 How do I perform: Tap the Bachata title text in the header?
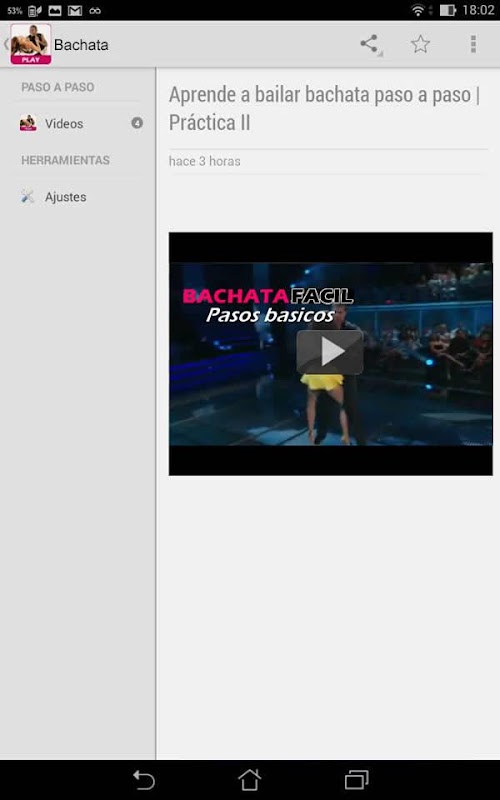click(x=81, y=45)
